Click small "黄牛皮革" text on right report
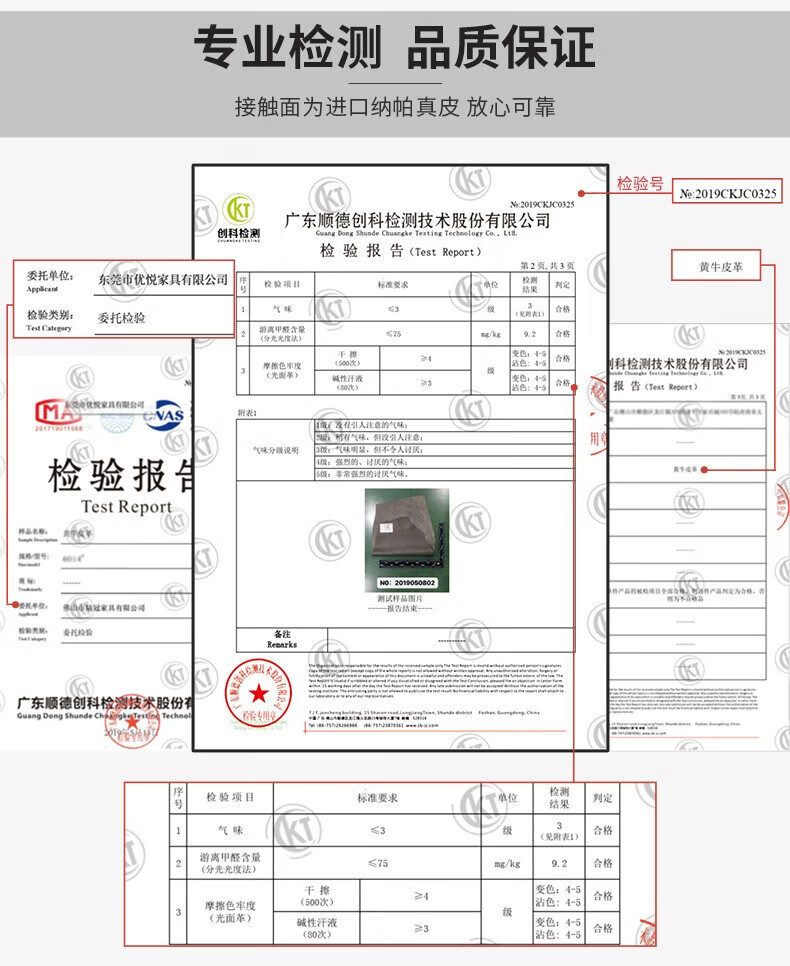790x966 pixels. pyautogui.click(x=685, y=469)
